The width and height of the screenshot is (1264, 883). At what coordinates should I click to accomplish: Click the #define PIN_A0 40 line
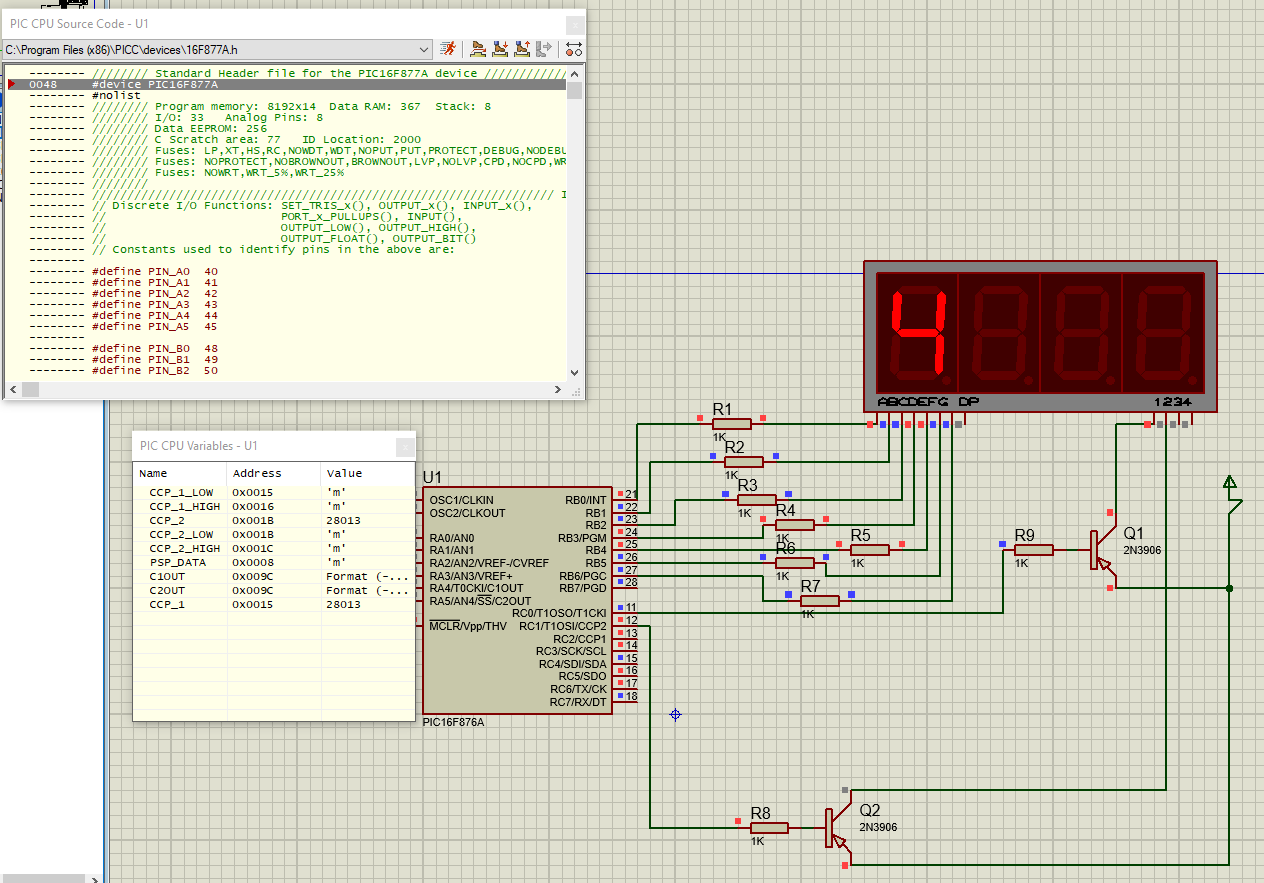[155, 271]
